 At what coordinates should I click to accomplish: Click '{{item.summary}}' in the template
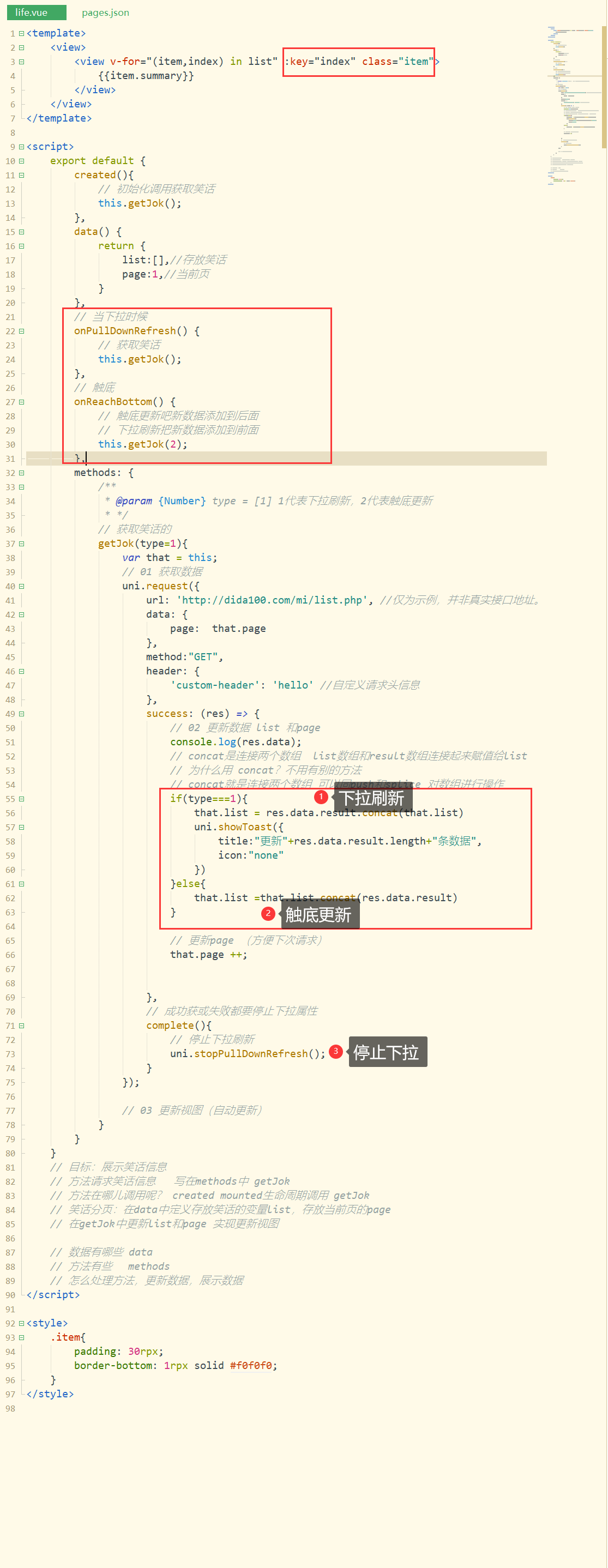(146, 76)
